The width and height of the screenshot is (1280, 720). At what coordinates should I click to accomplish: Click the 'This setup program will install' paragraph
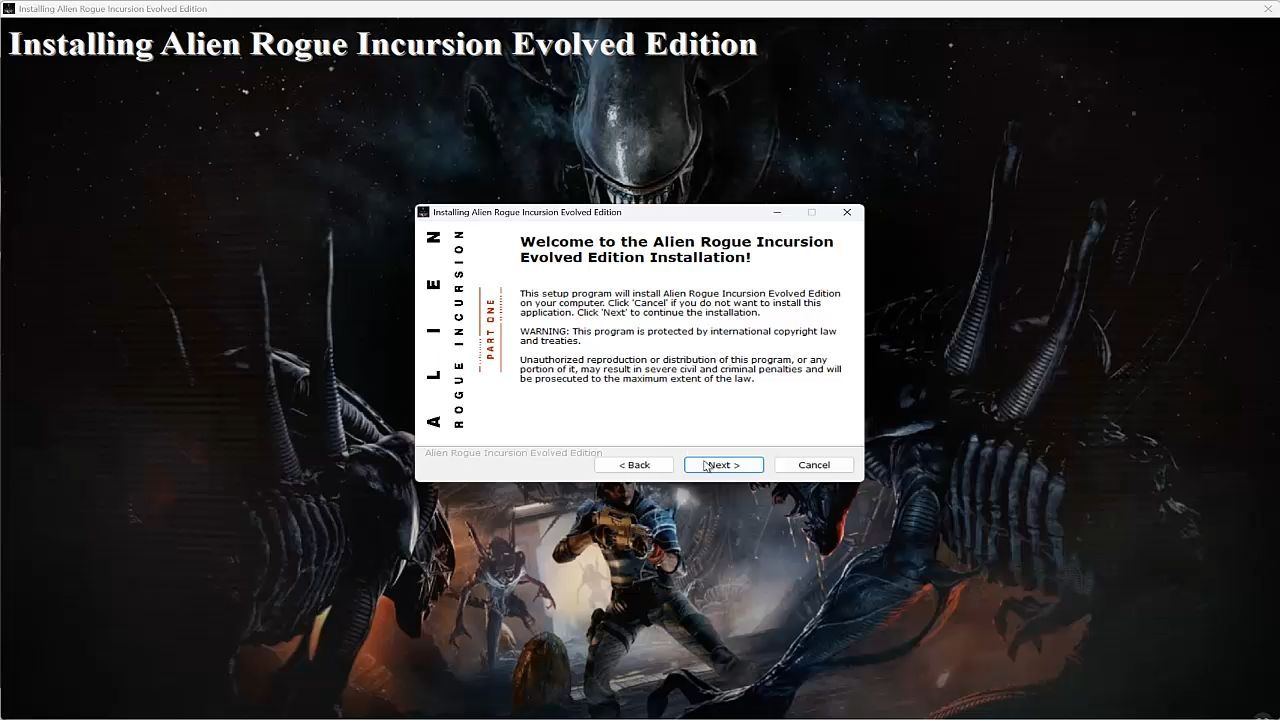680,303
